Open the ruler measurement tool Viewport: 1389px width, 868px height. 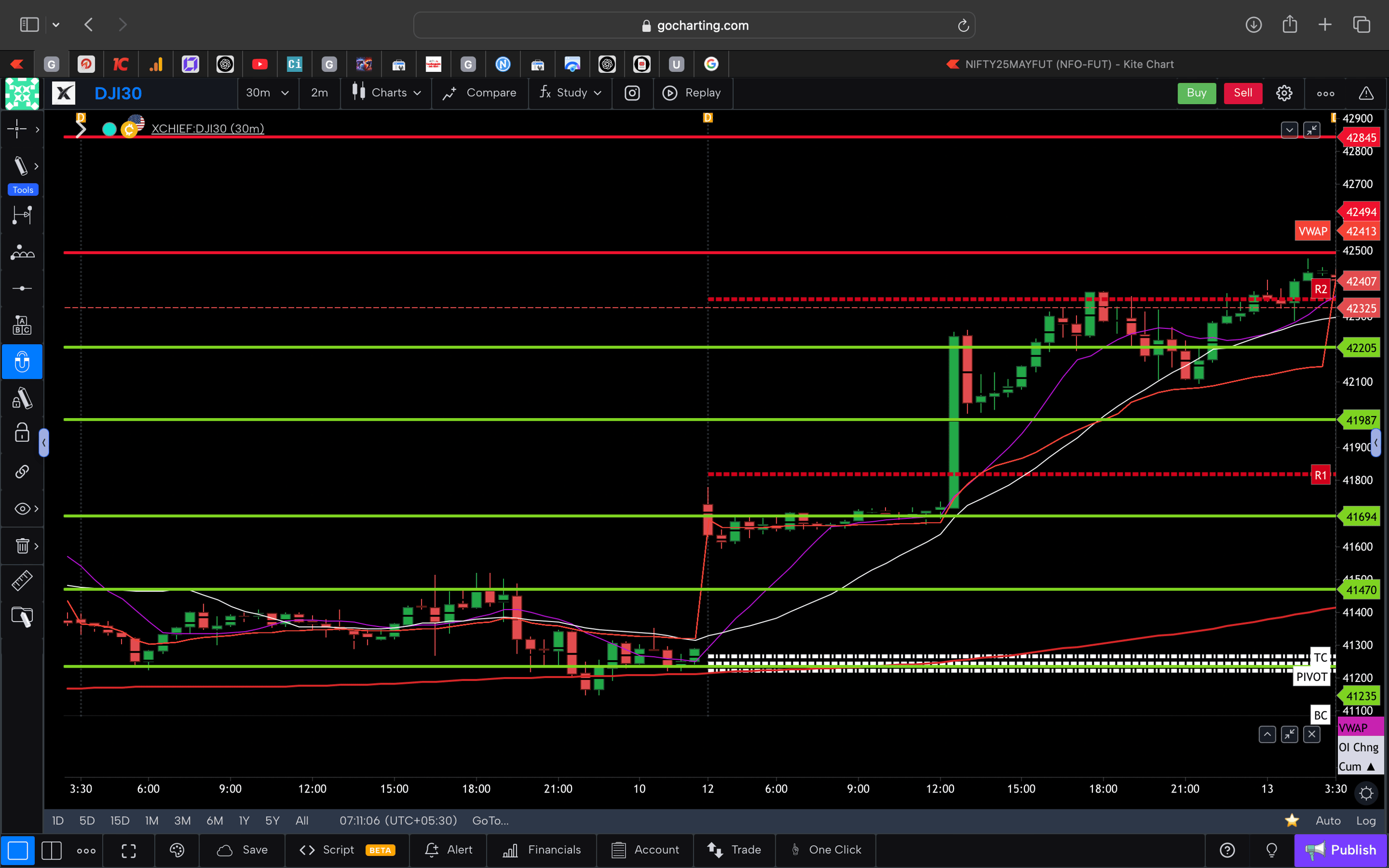pos(22,580)
